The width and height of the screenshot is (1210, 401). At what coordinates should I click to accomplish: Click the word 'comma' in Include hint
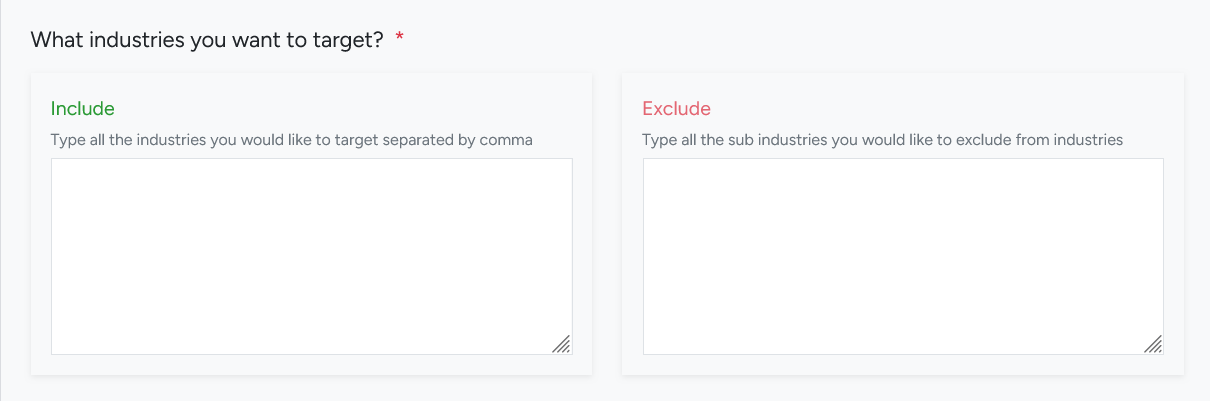click(x=506, y=140)
